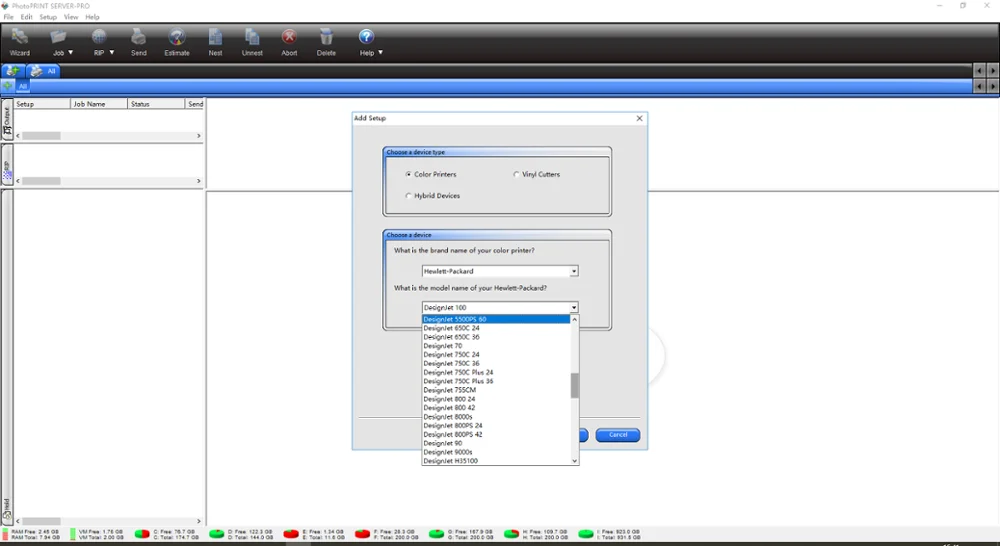Click the PhotoPRINT app icon in title bar
The height and width of the screenshot is (546, 1000).
pyautogui.click(x=5, y=6)
